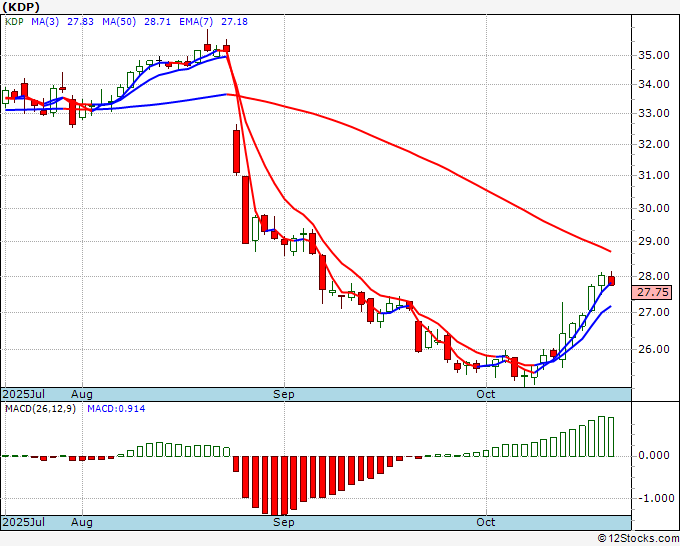The width and height of the screenshot is (680, 546).
Task: Click the Sep label on MACD axis
Action: click(284, 522)
